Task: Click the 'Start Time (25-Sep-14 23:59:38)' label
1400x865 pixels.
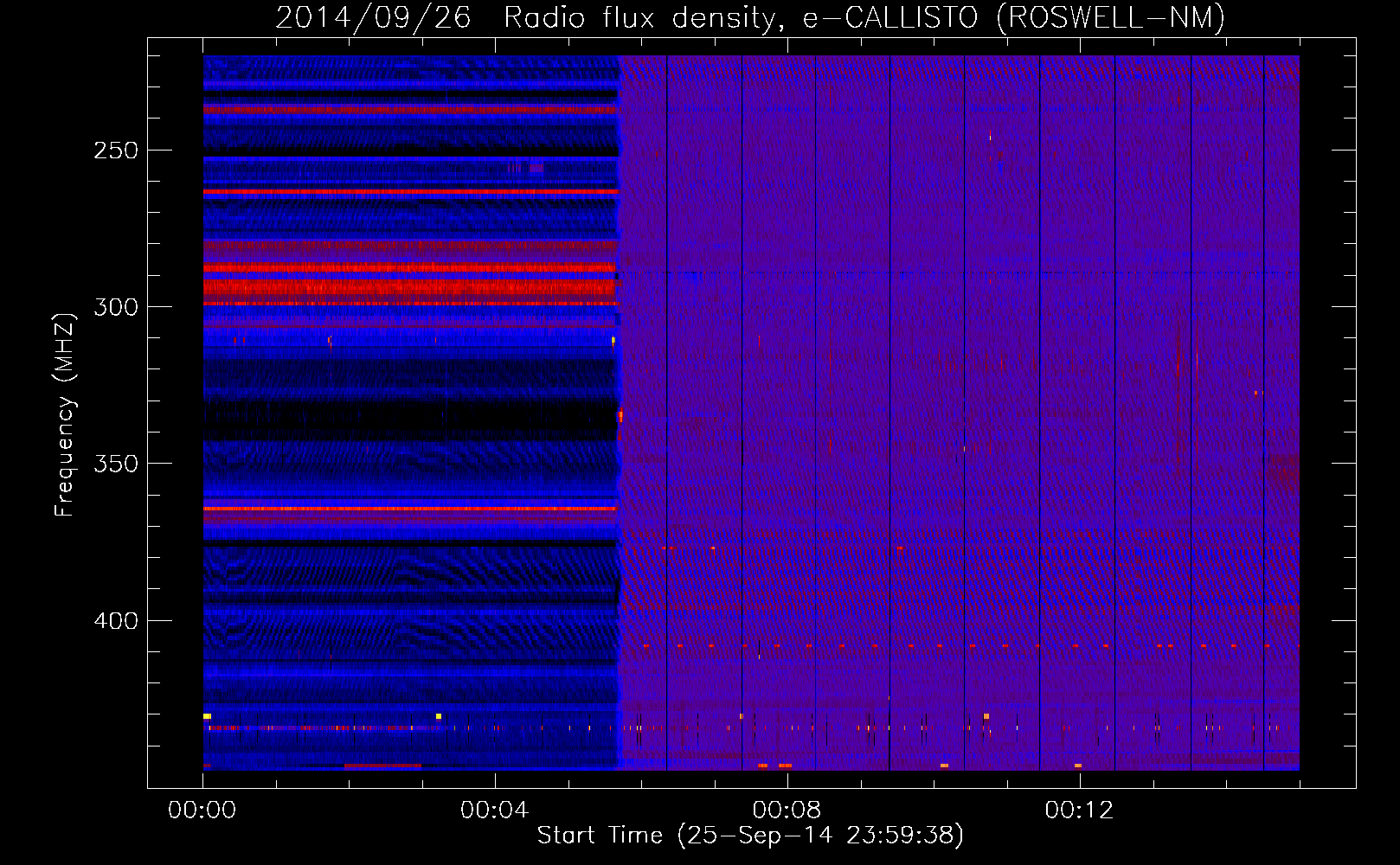Action: pos(750,836)
